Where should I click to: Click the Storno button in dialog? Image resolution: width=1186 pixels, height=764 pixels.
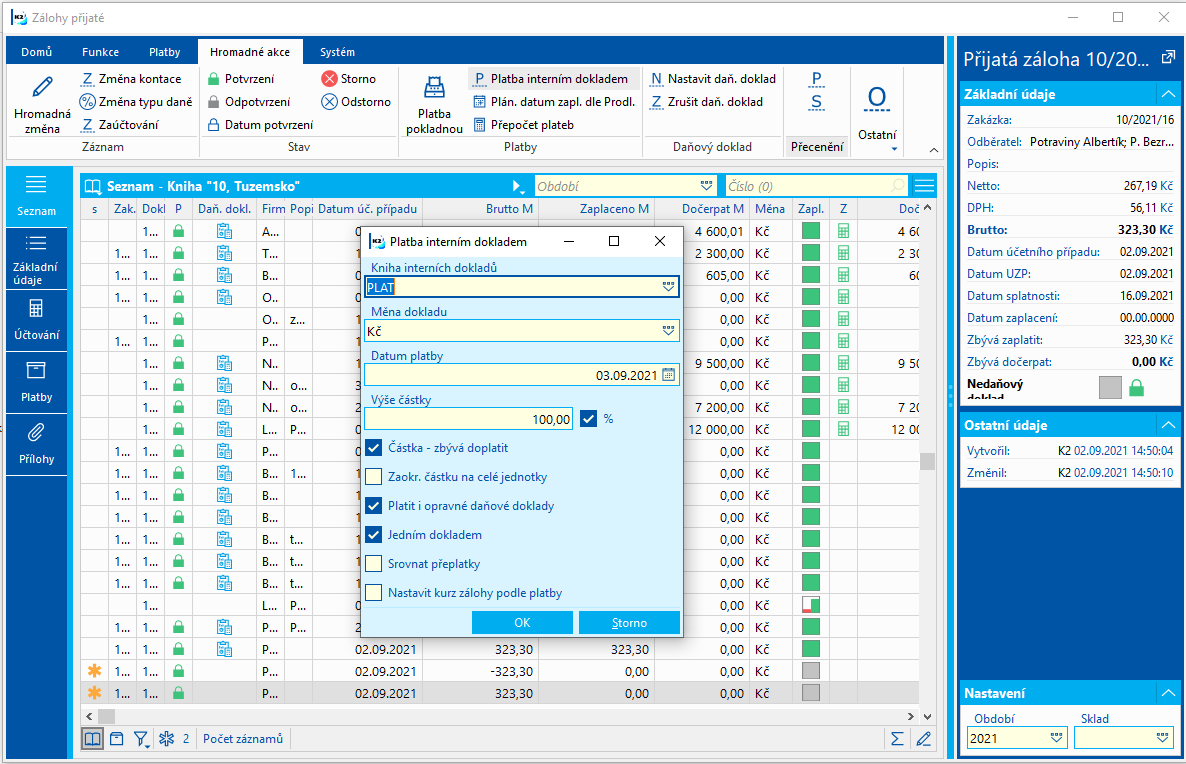[629, 623]
